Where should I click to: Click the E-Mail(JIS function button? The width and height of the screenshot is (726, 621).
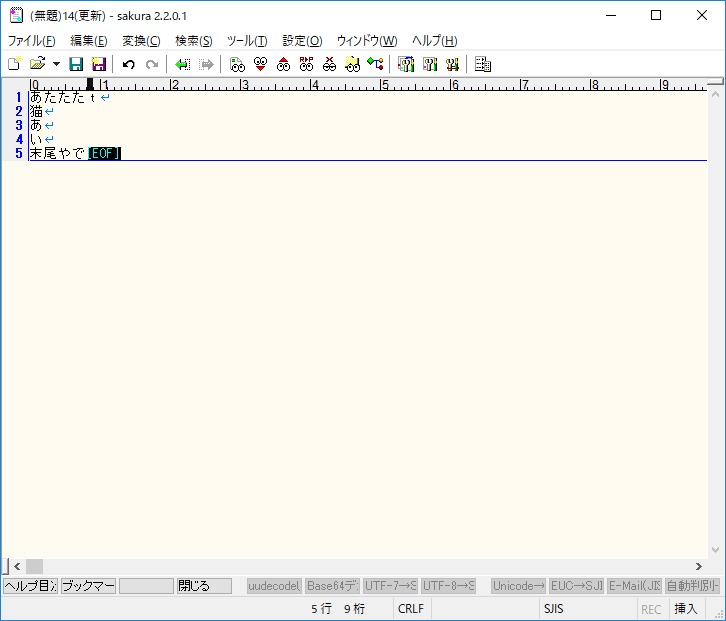click(634, 586)
